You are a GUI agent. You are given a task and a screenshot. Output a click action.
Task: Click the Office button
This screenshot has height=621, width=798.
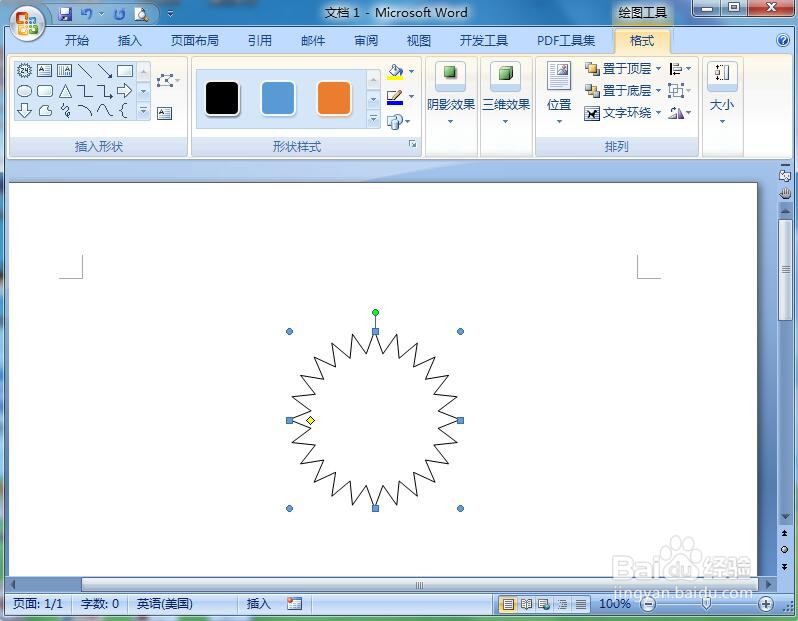pyautogui.click(x=26, y=23)
